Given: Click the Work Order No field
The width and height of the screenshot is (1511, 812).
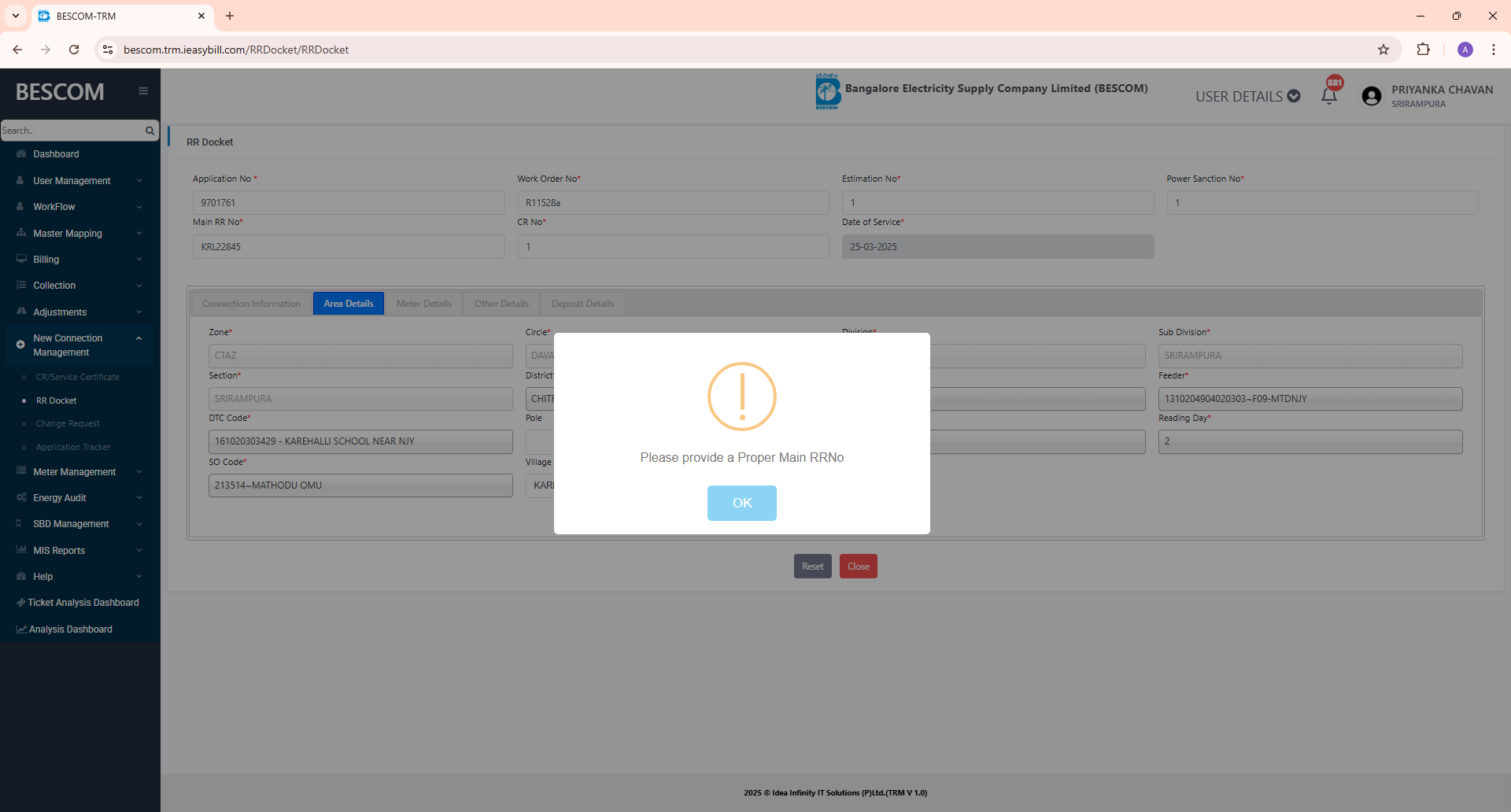Looking at the screenshot, I should 673,202.
